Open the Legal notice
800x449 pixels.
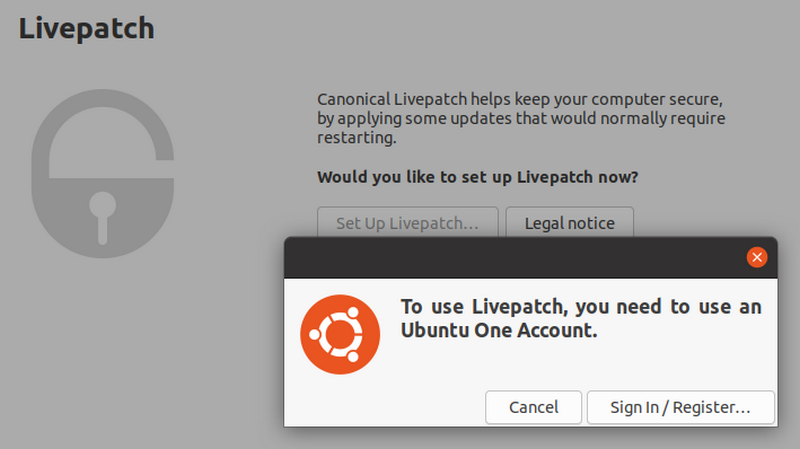point(569,222)
